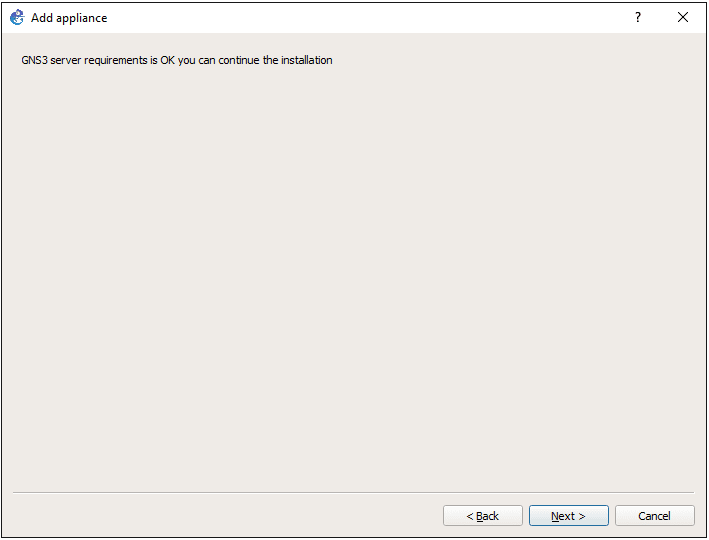Viewport: 709px width, 540px height.
Task: Click the "Add appliance" window title
Action: click(x=69, y=18)
